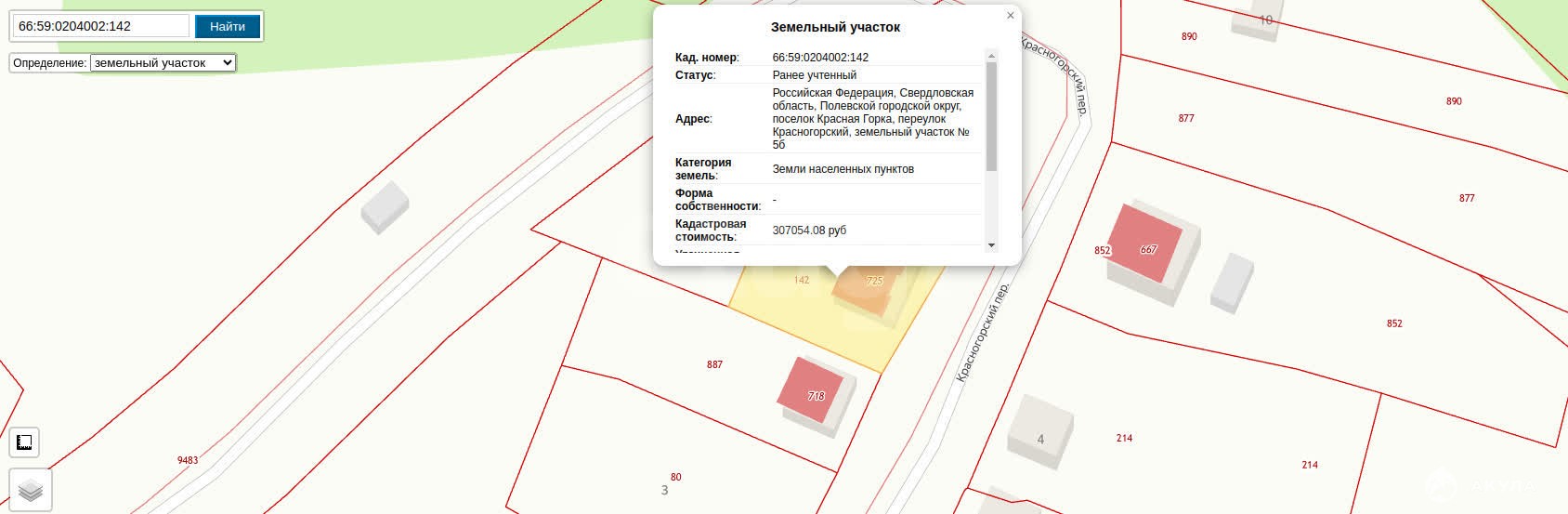Click cadastral number value in popup
This screenshot has height=514, width=1568.
click(x=820, y=58)
